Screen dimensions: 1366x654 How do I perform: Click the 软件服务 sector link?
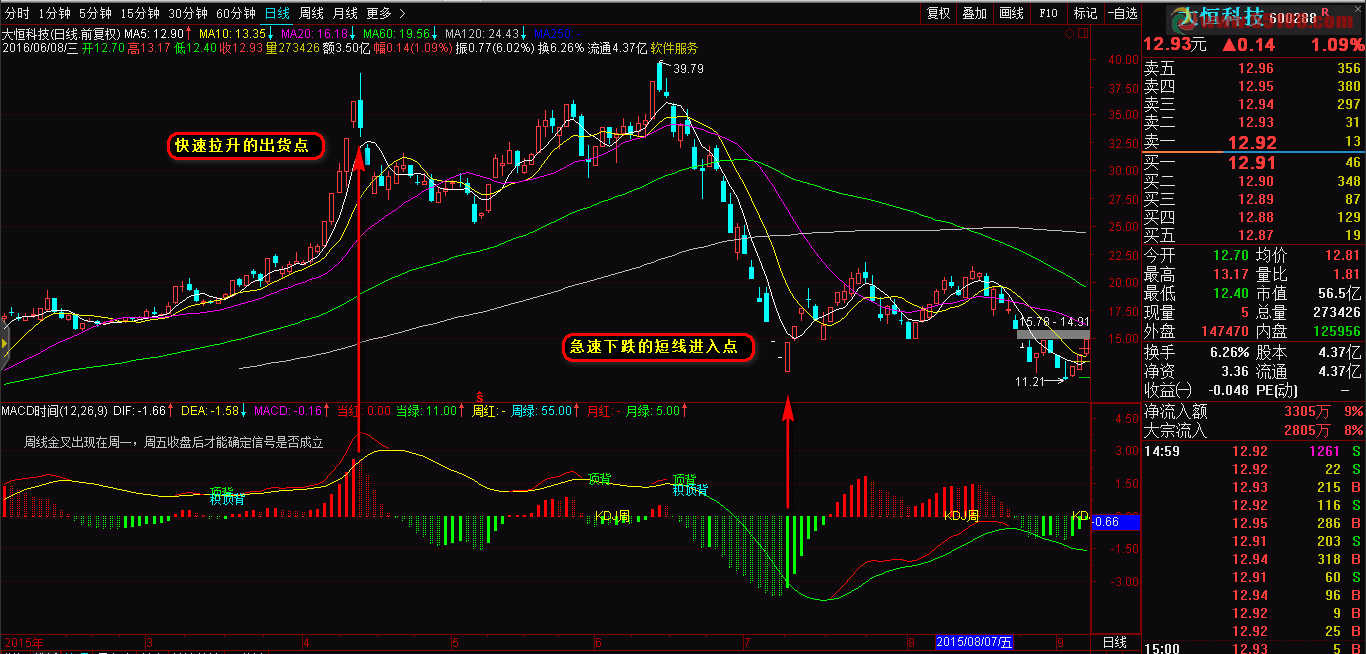click(674, 47)
